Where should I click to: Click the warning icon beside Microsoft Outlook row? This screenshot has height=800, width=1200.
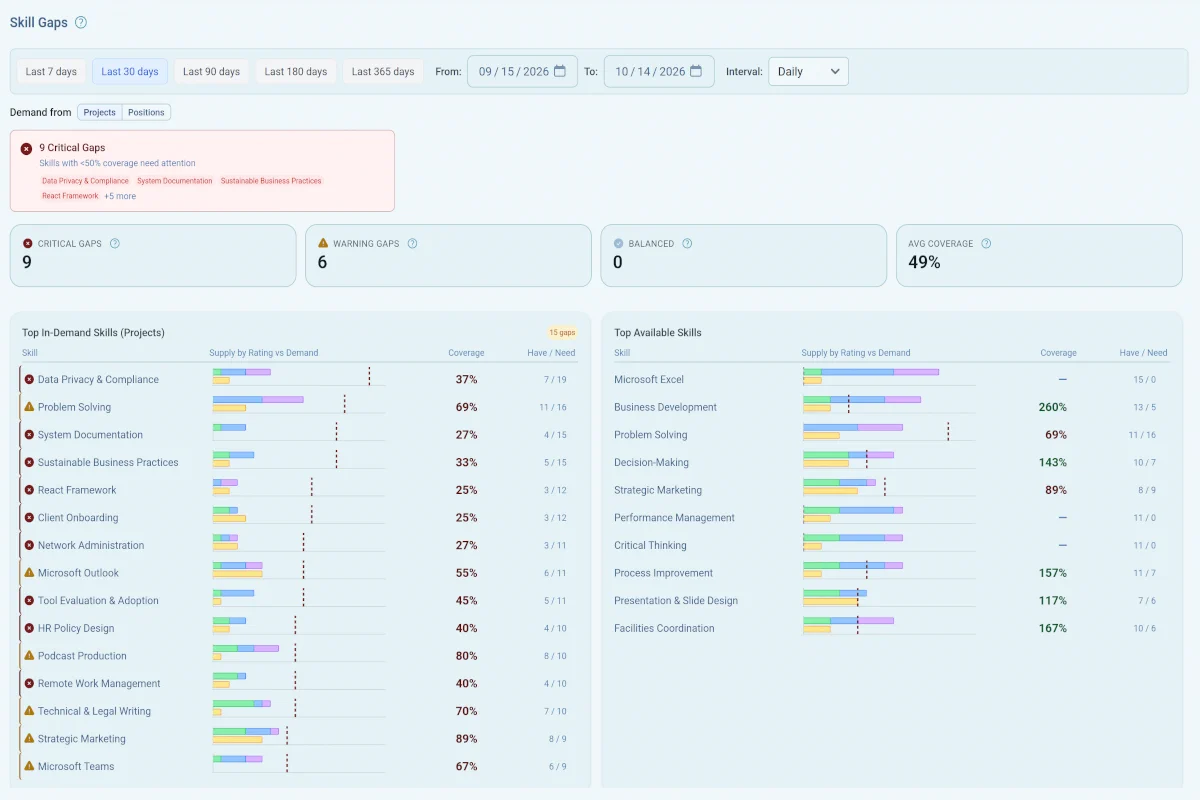click(x=29, y=573)
